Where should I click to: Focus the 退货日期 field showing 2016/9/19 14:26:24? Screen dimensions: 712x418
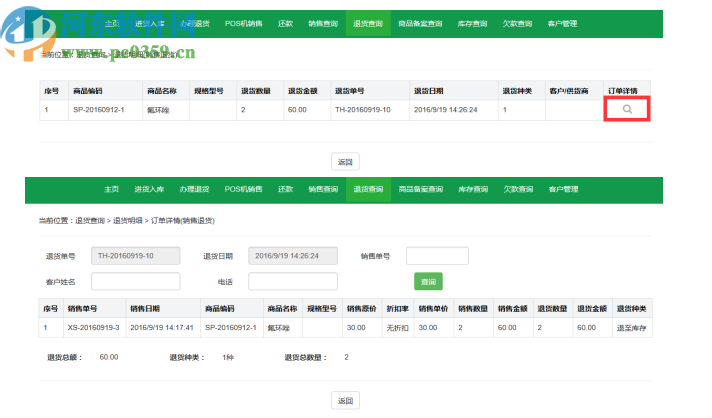(x=292, y=256)
